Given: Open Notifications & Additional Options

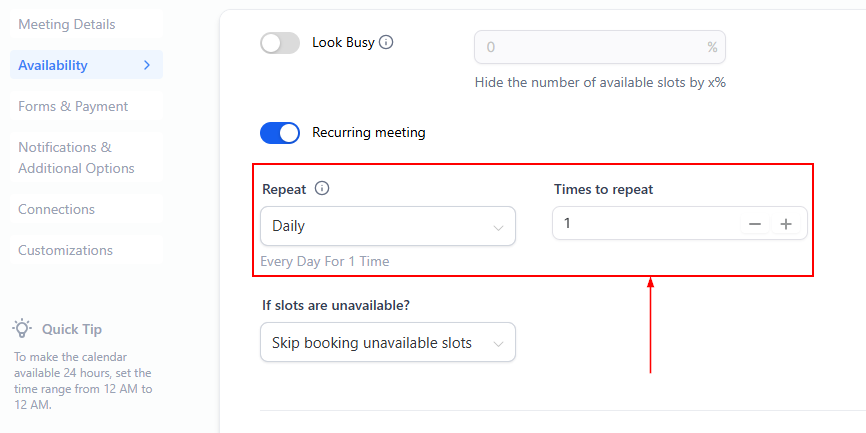Looking at the screenshot, I should 76,158.
